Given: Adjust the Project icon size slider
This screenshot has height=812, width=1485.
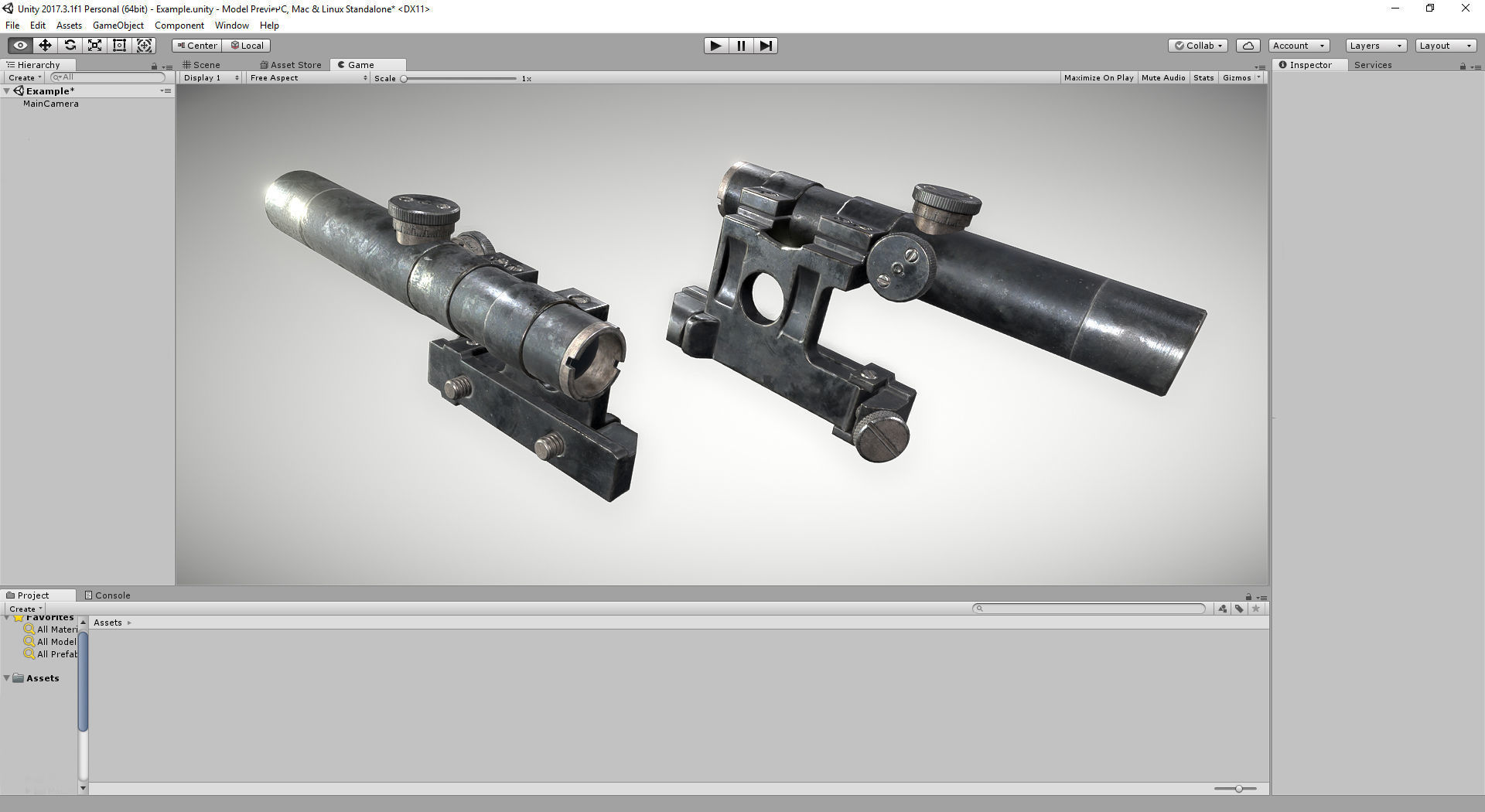Looking at the screenshot, I should click(1235, 789).
